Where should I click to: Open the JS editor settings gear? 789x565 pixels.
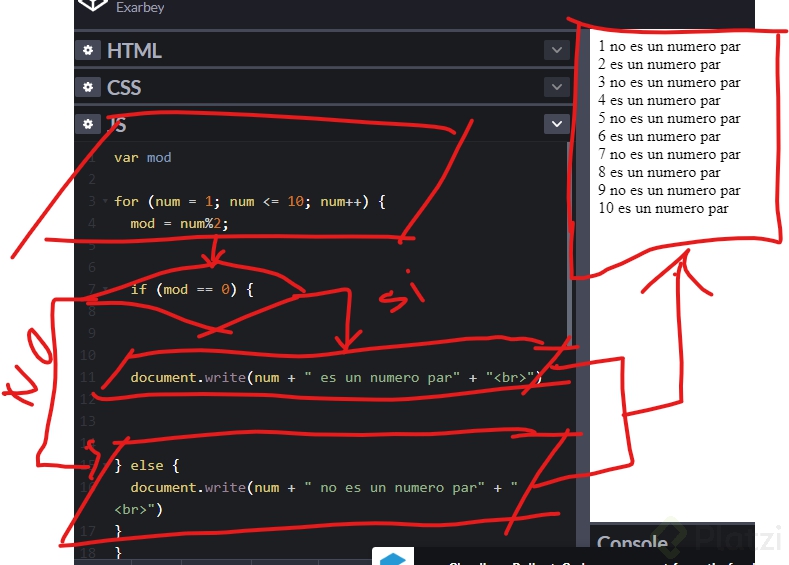pos(88,124)
